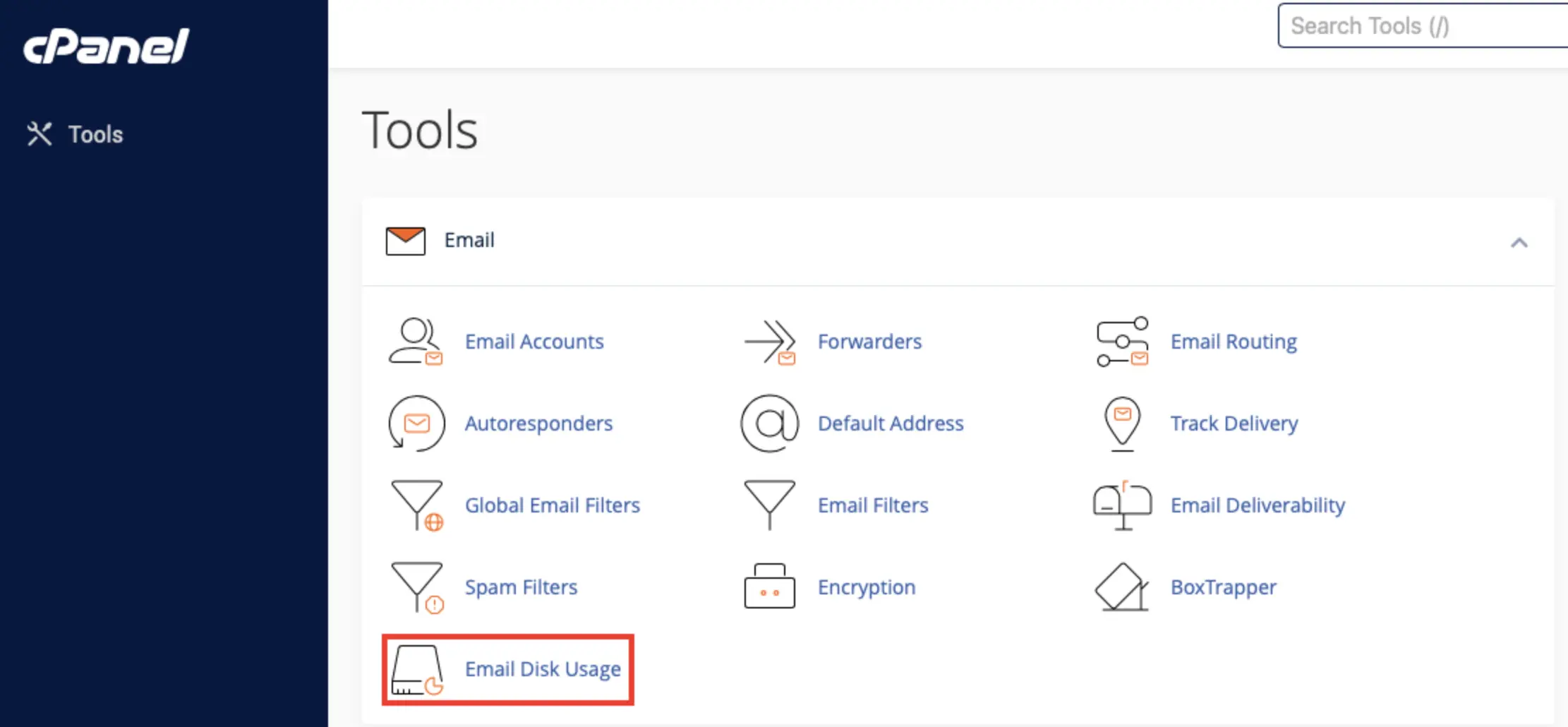Click the cPanel logo

point(106,47)
